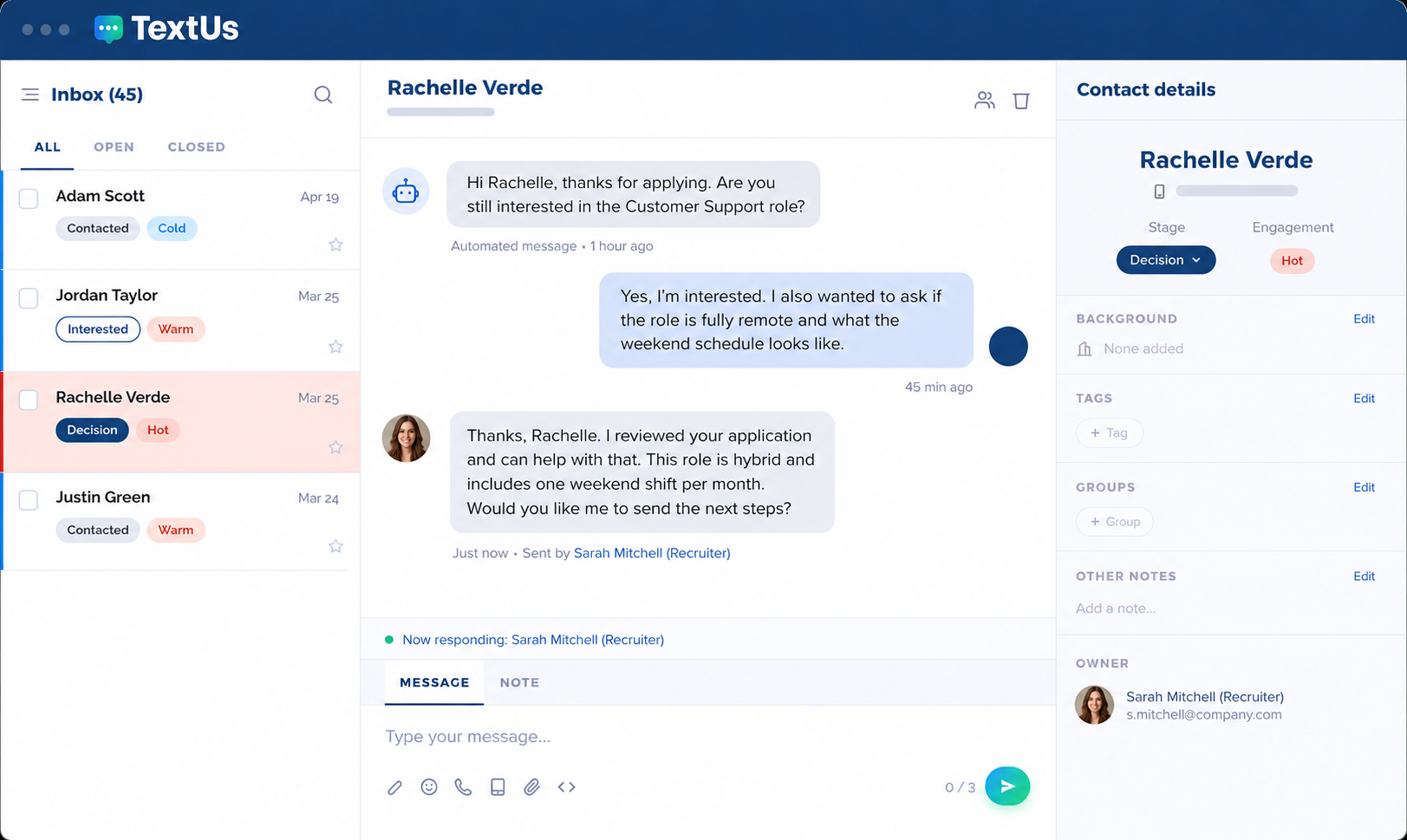Click the Hot engagement badge in contact details
This screenshot has width=1407, height=840.
click(x=1292, y=260)
